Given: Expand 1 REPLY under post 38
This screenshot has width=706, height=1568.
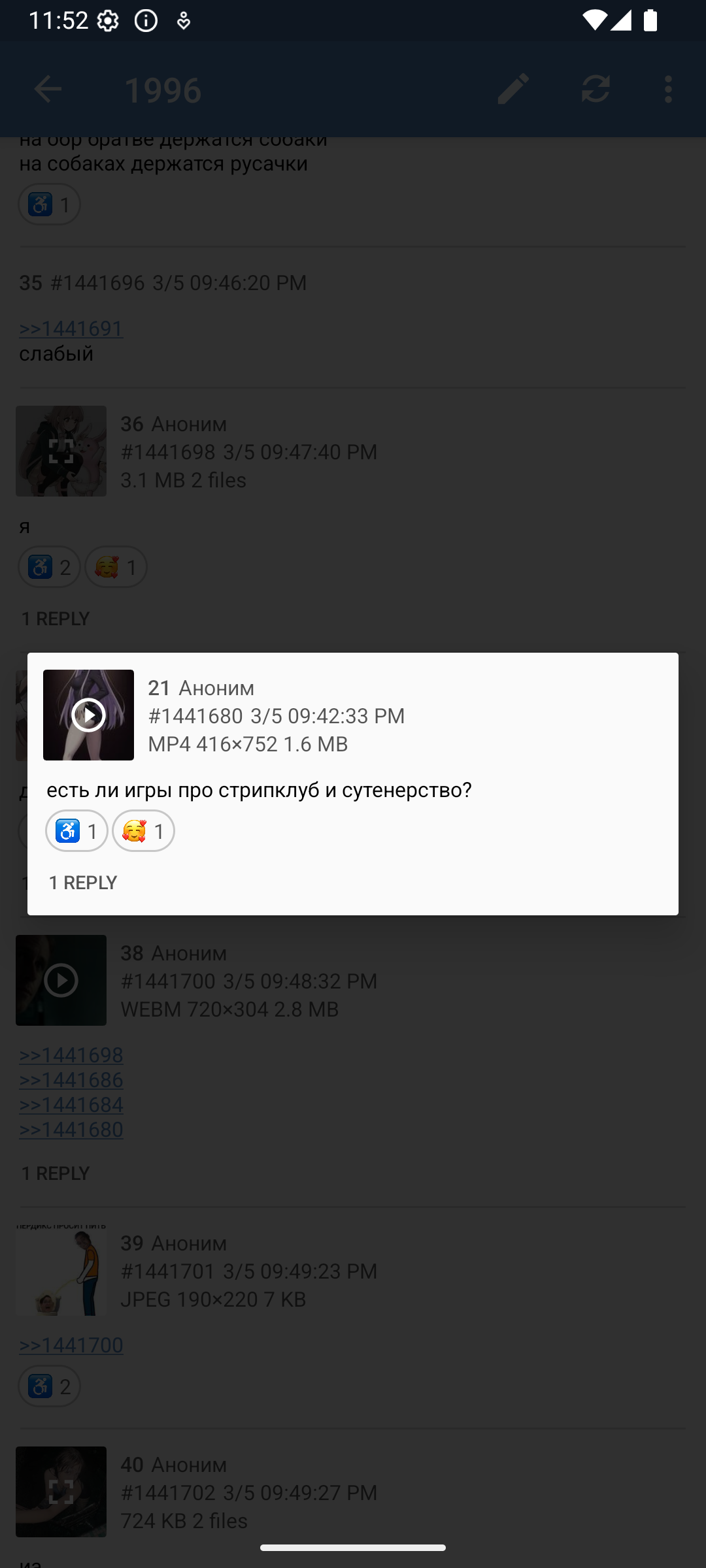Looking at the screenshot, I should [x=56, y=1173].
